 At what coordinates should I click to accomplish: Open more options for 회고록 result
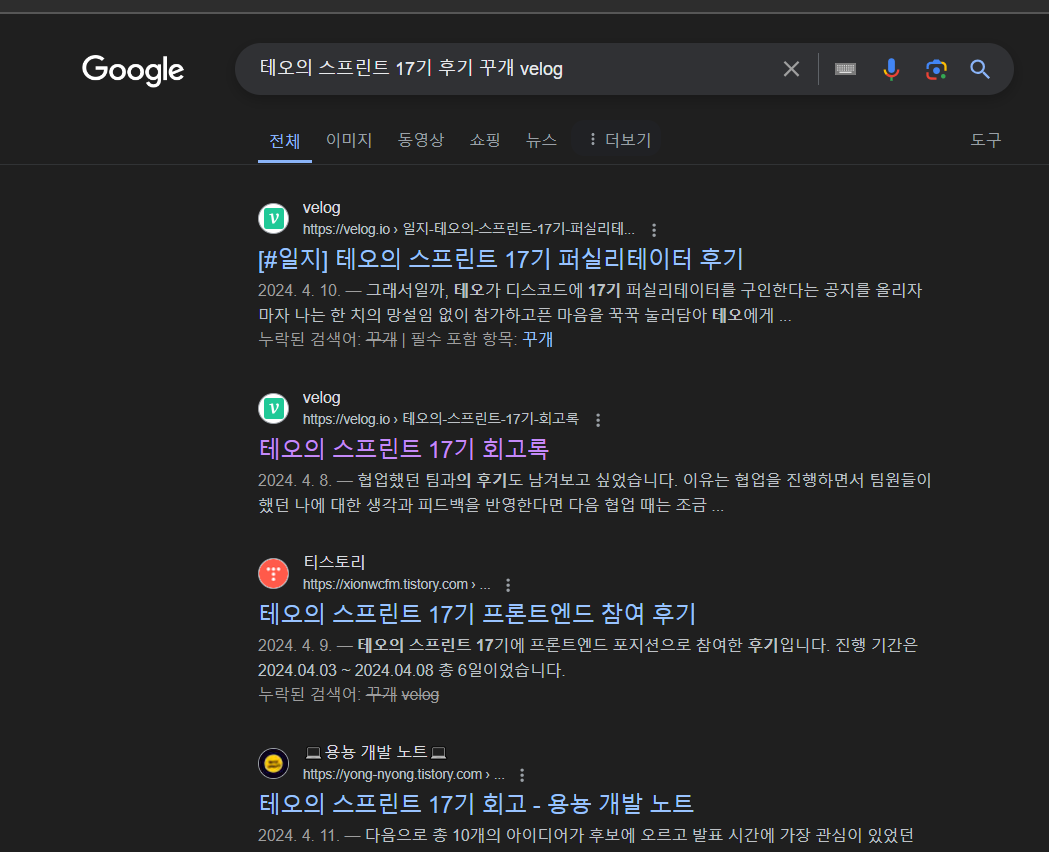coord(598,420)
